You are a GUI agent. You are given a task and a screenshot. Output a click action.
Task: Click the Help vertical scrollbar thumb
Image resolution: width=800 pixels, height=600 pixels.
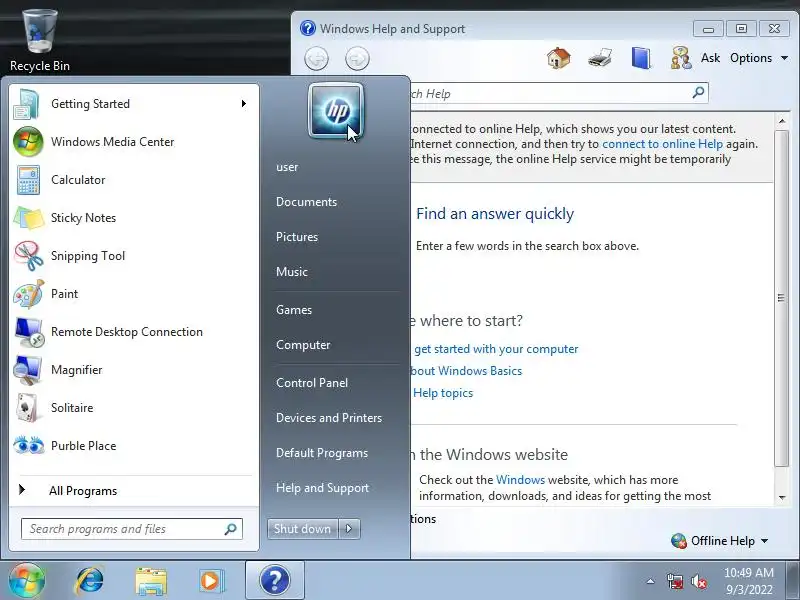coord(782,298)
